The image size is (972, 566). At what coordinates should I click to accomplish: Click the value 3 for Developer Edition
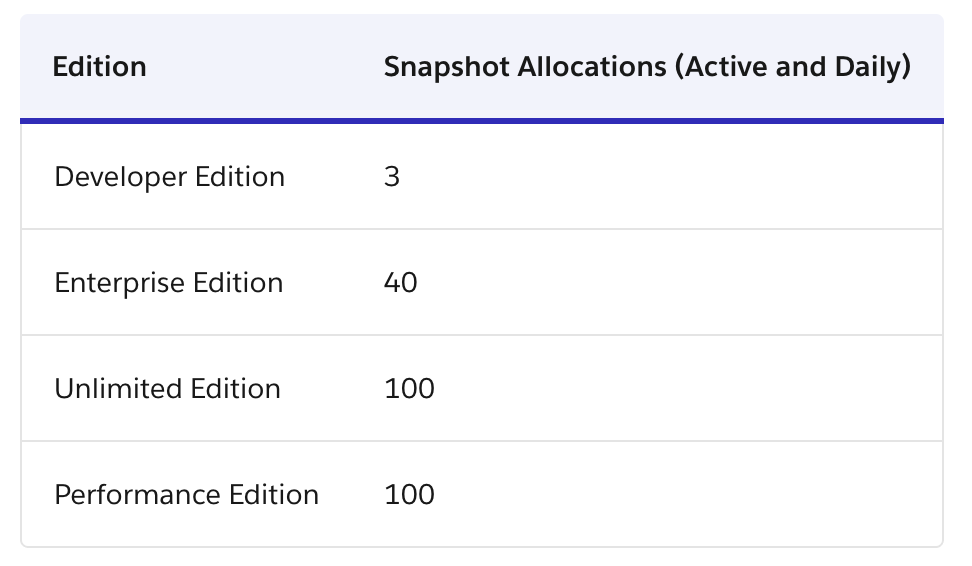[392, 177]
